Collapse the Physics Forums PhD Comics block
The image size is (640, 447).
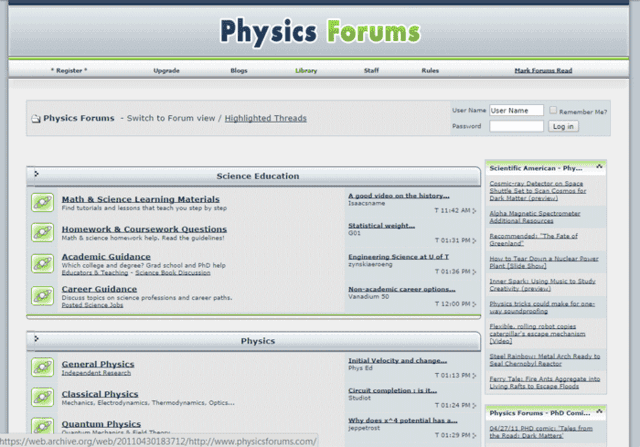(x=599, y=411)
